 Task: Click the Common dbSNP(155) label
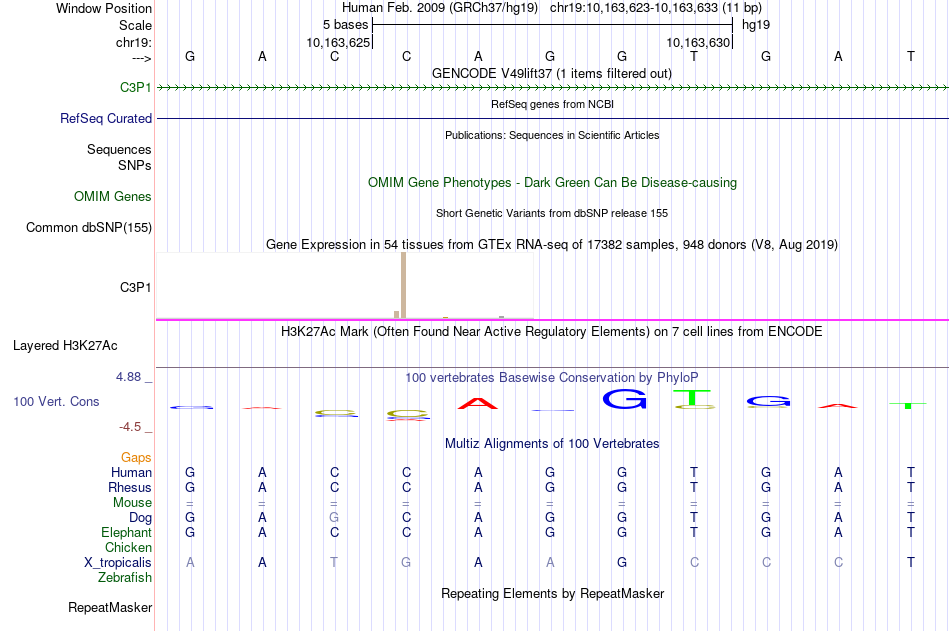[x=88, y=227]
